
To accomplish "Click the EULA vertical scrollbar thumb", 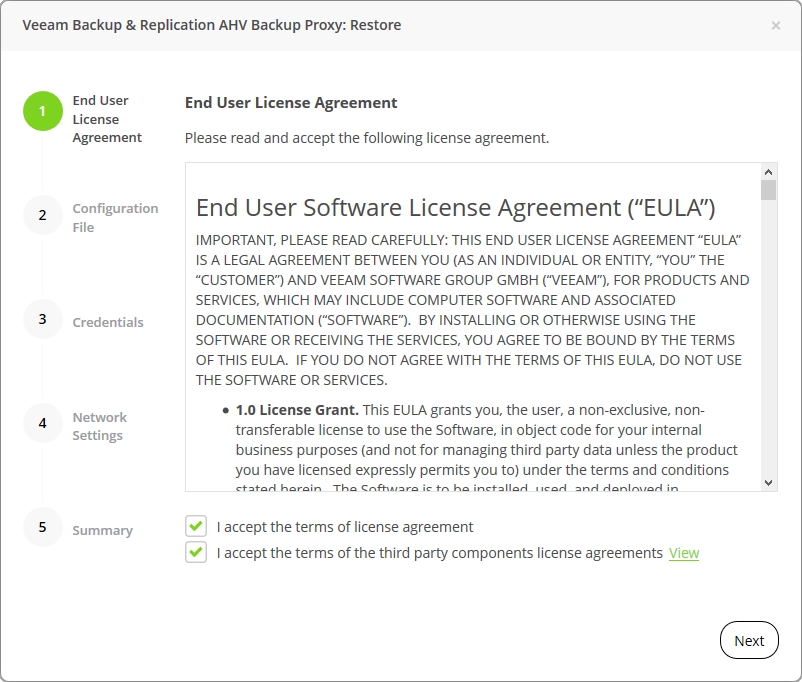I will pos(768,190).
